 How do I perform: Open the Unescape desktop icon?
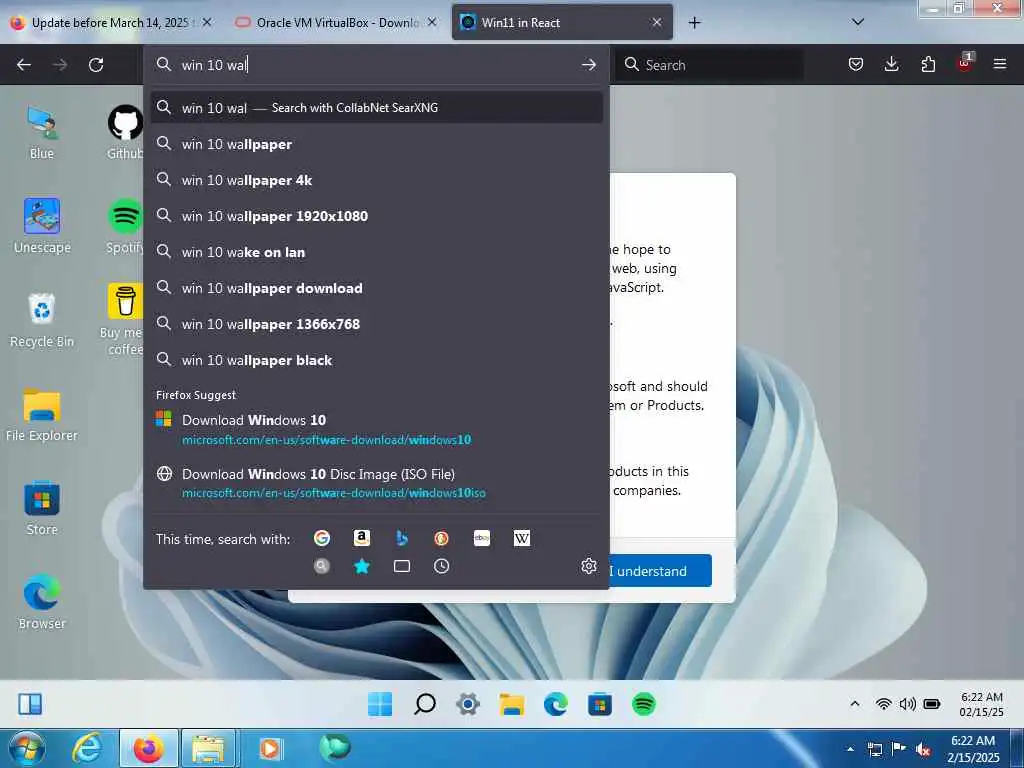click(x=42, y=227)
